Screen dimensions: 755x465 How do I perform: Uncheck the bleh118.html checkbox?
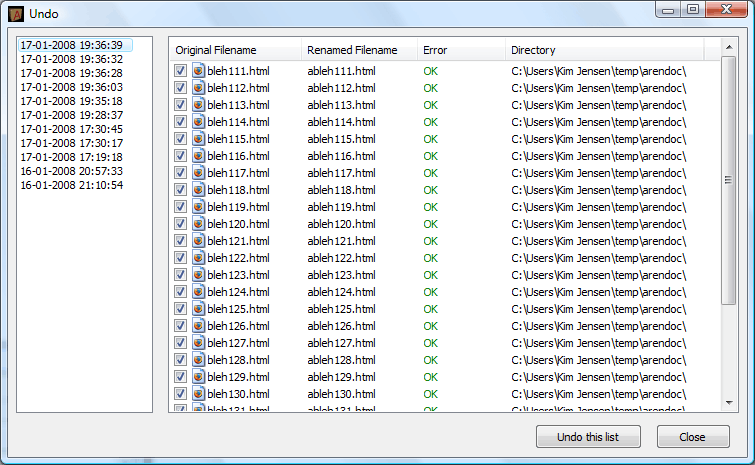pos(181,190)
